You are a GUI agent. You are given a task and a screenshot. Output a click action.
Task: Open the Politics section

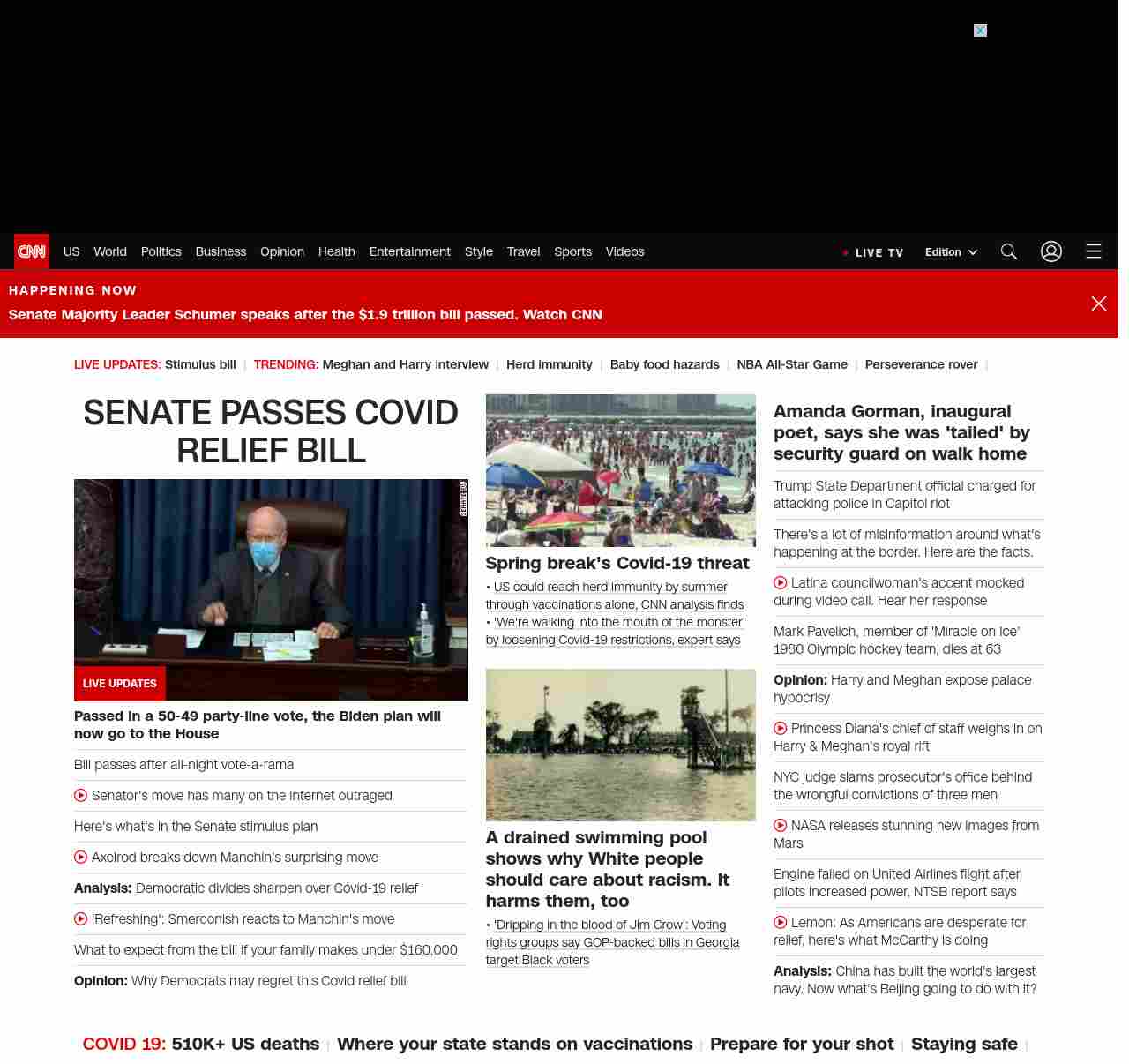pos(161,251)
